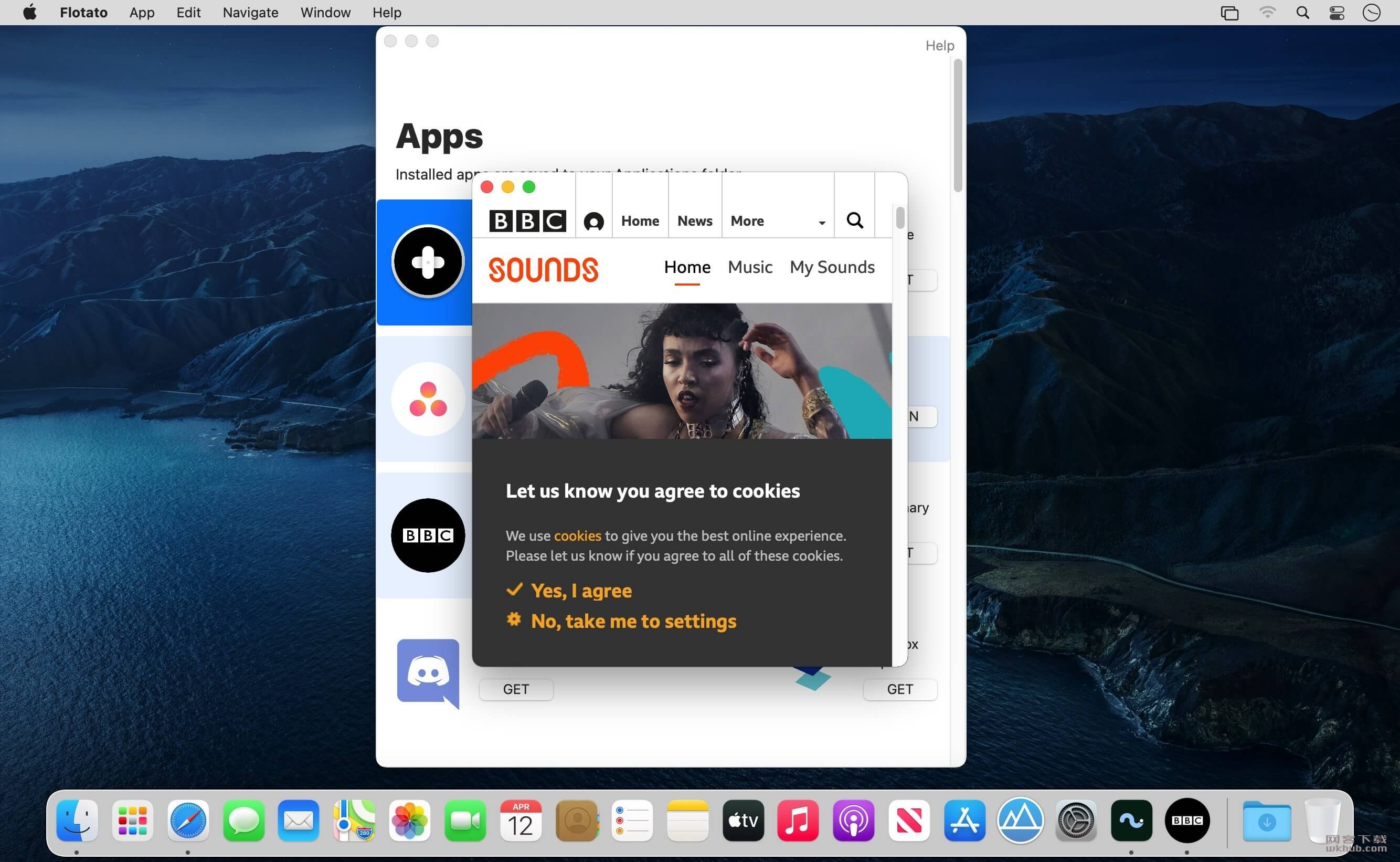Open Maps from the Dock

point(354,821)
